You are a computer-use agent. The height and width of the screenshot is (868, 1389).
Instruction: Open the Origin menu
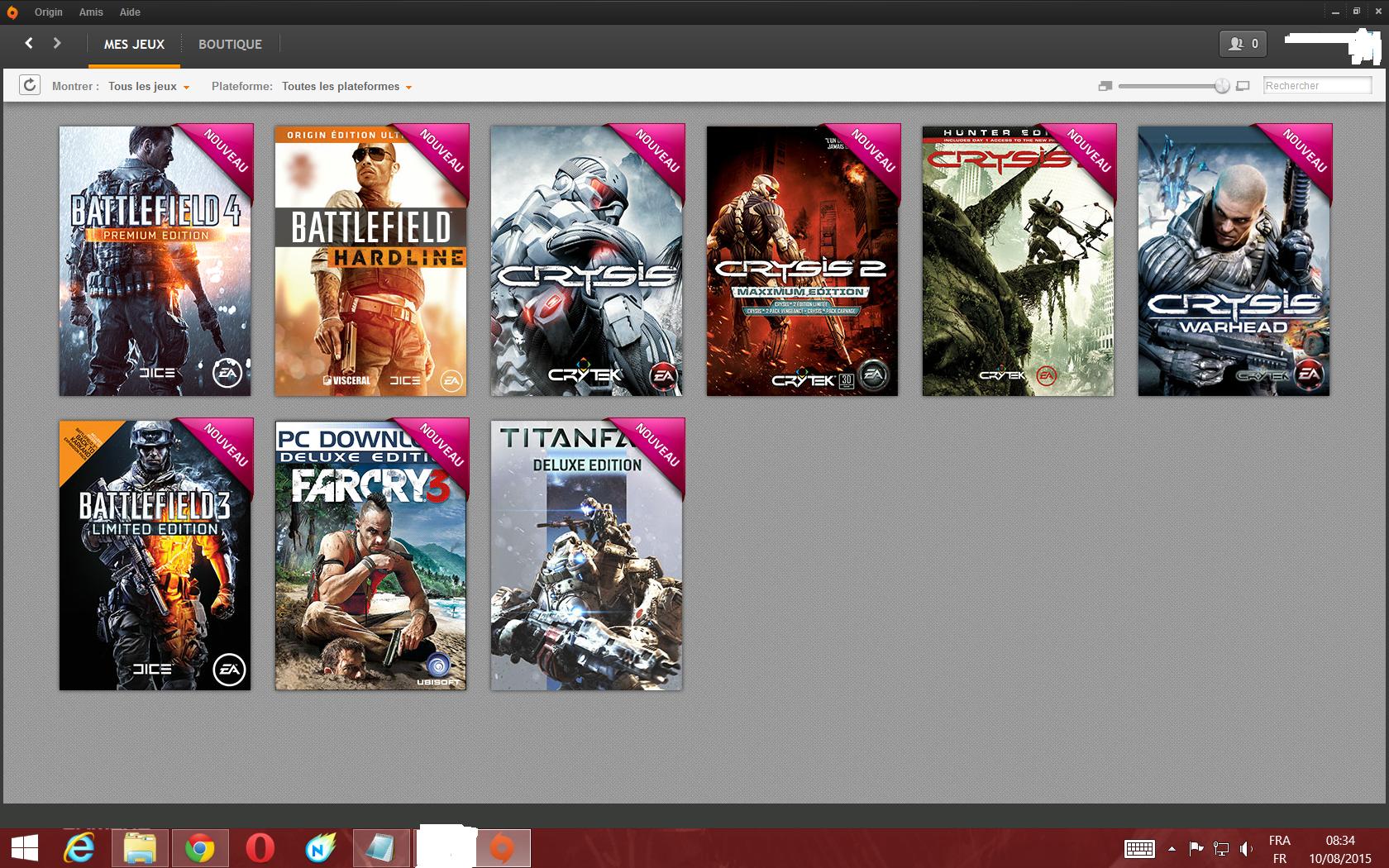[49, 12]
